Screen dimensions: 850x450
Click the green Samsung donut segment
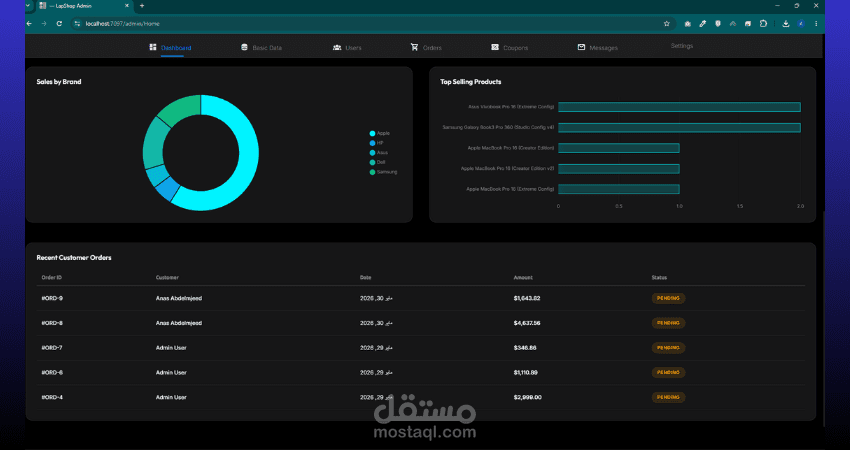click(183, 110)
